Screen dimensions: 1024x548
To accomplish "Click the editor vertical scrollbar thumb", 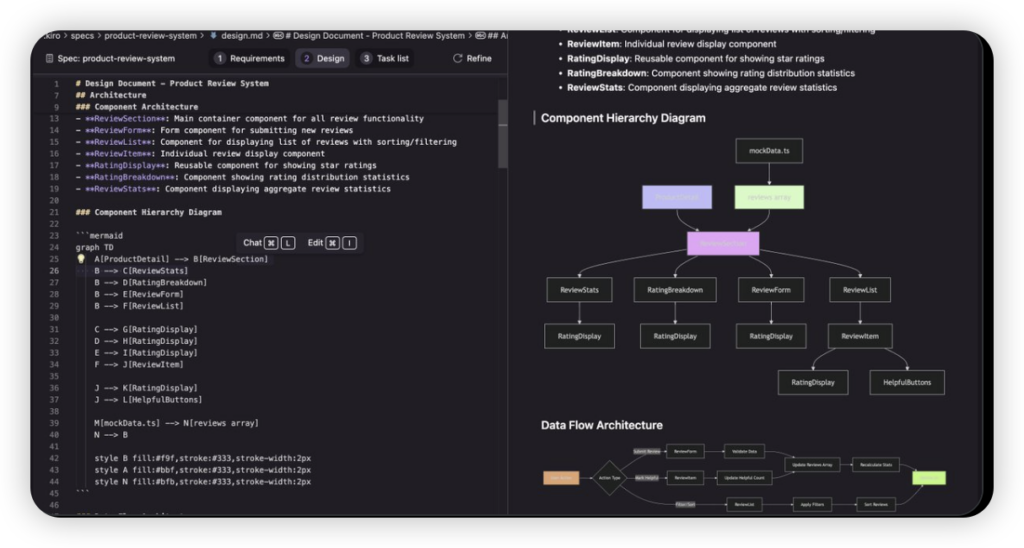I will (x=503, y=134).
